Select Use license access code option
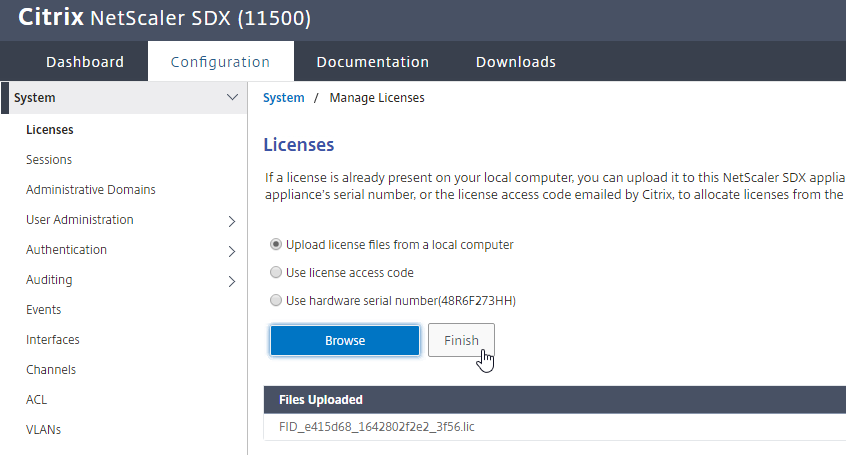The image size is (846, 455). tap(276, 273)
